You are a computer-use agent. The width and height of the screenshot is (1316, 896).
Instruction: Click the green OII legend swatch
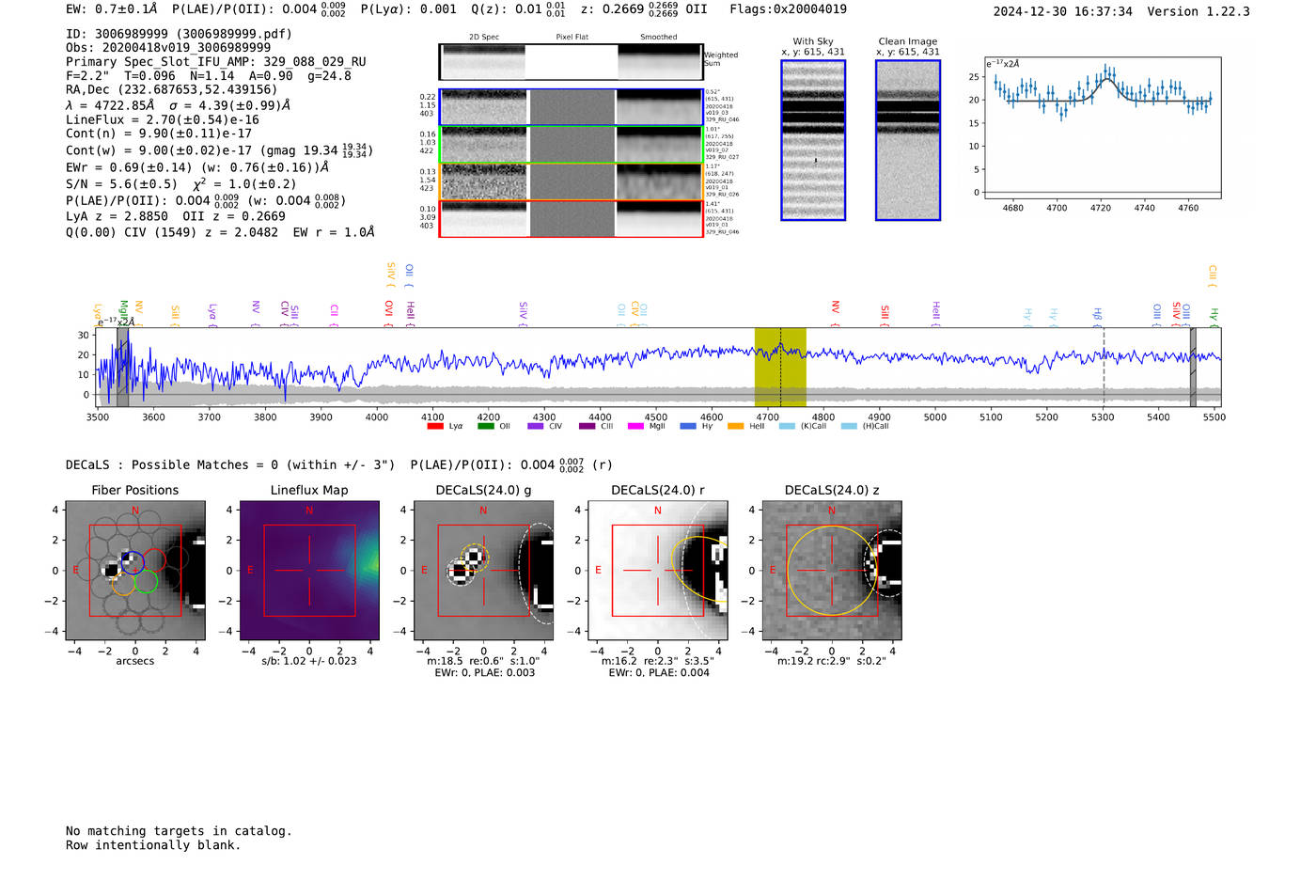[485, 426]
